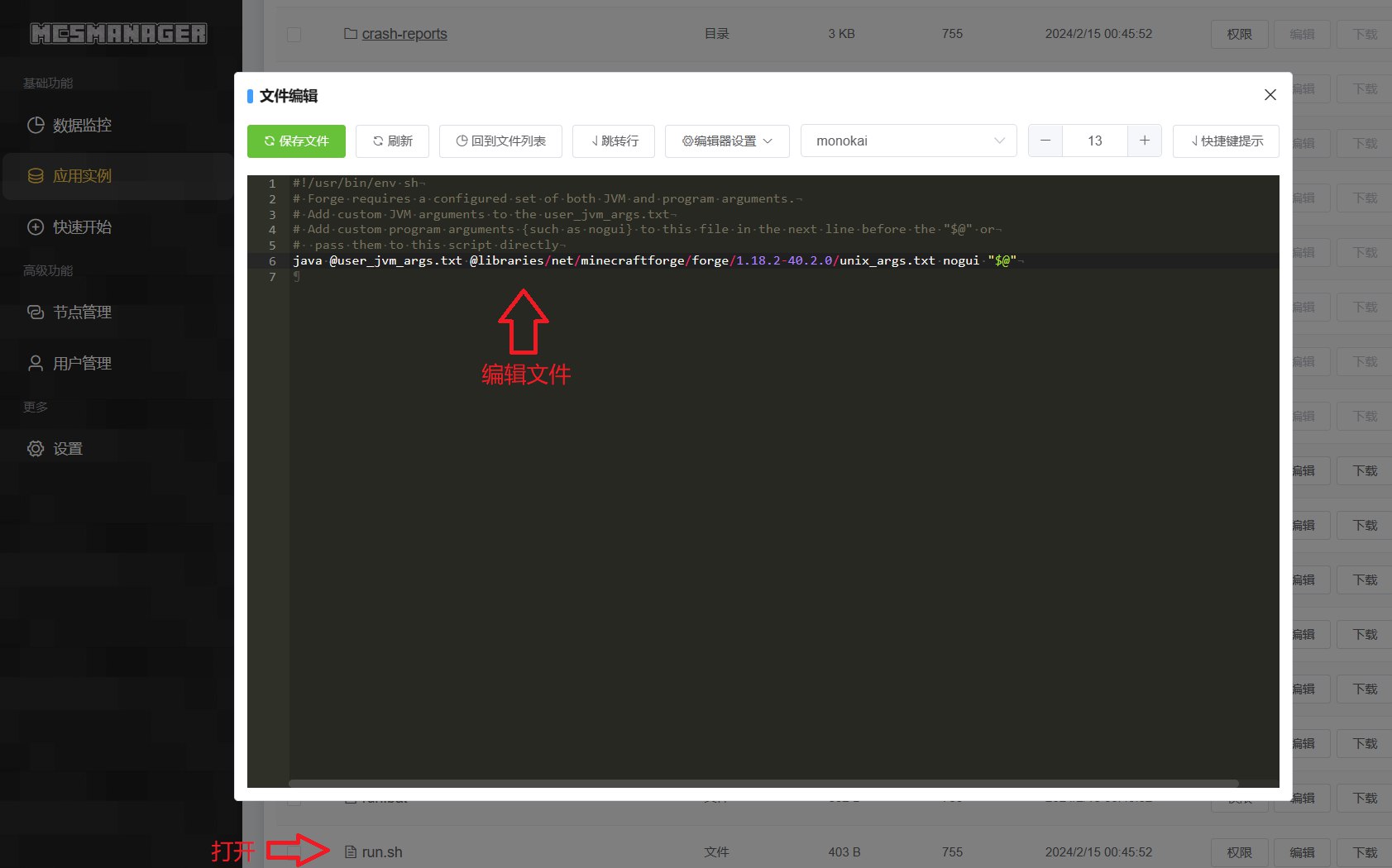
Task: Open 快捷键提示 shortcut hints
Action: click(x=1226, y=141)
